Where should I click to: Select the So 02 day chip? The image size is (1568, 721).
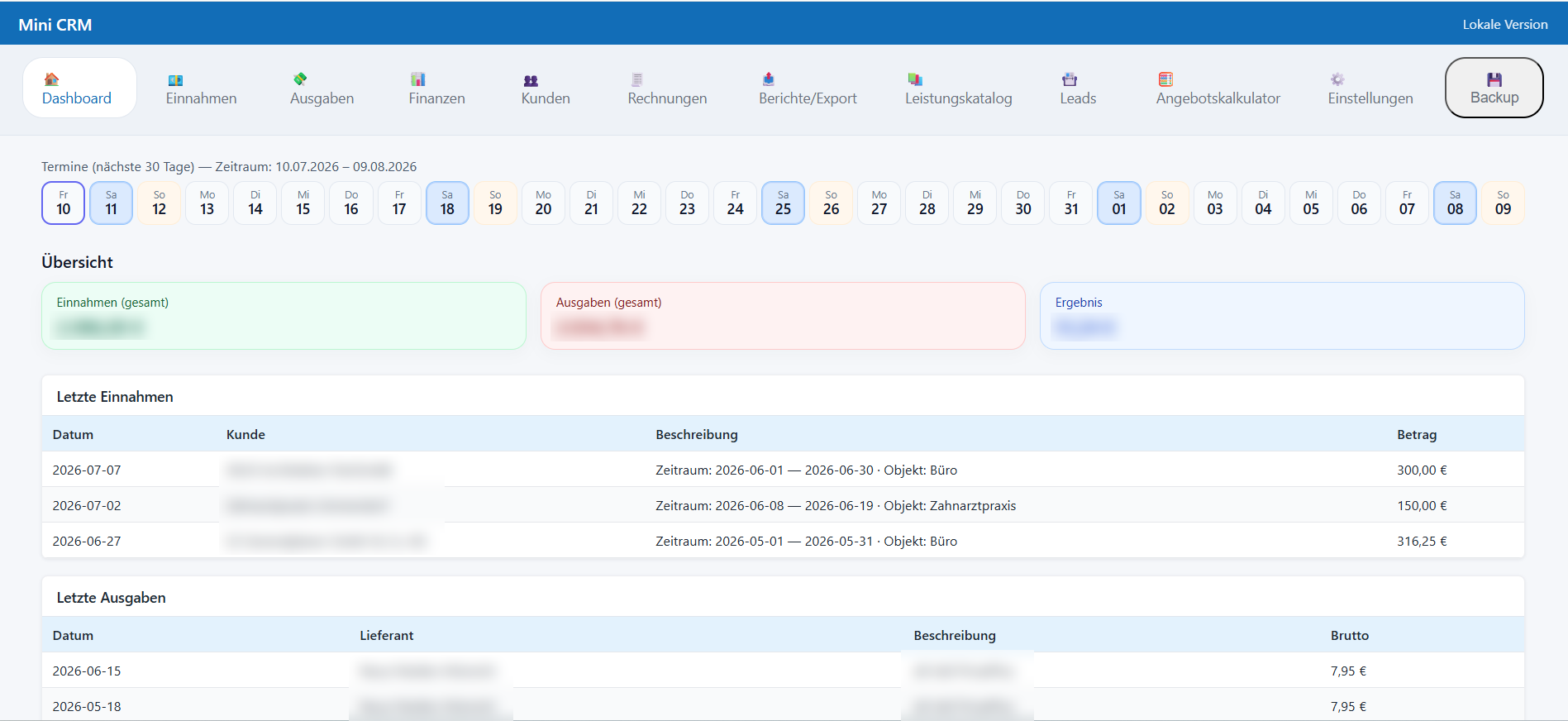(1167, 203)
